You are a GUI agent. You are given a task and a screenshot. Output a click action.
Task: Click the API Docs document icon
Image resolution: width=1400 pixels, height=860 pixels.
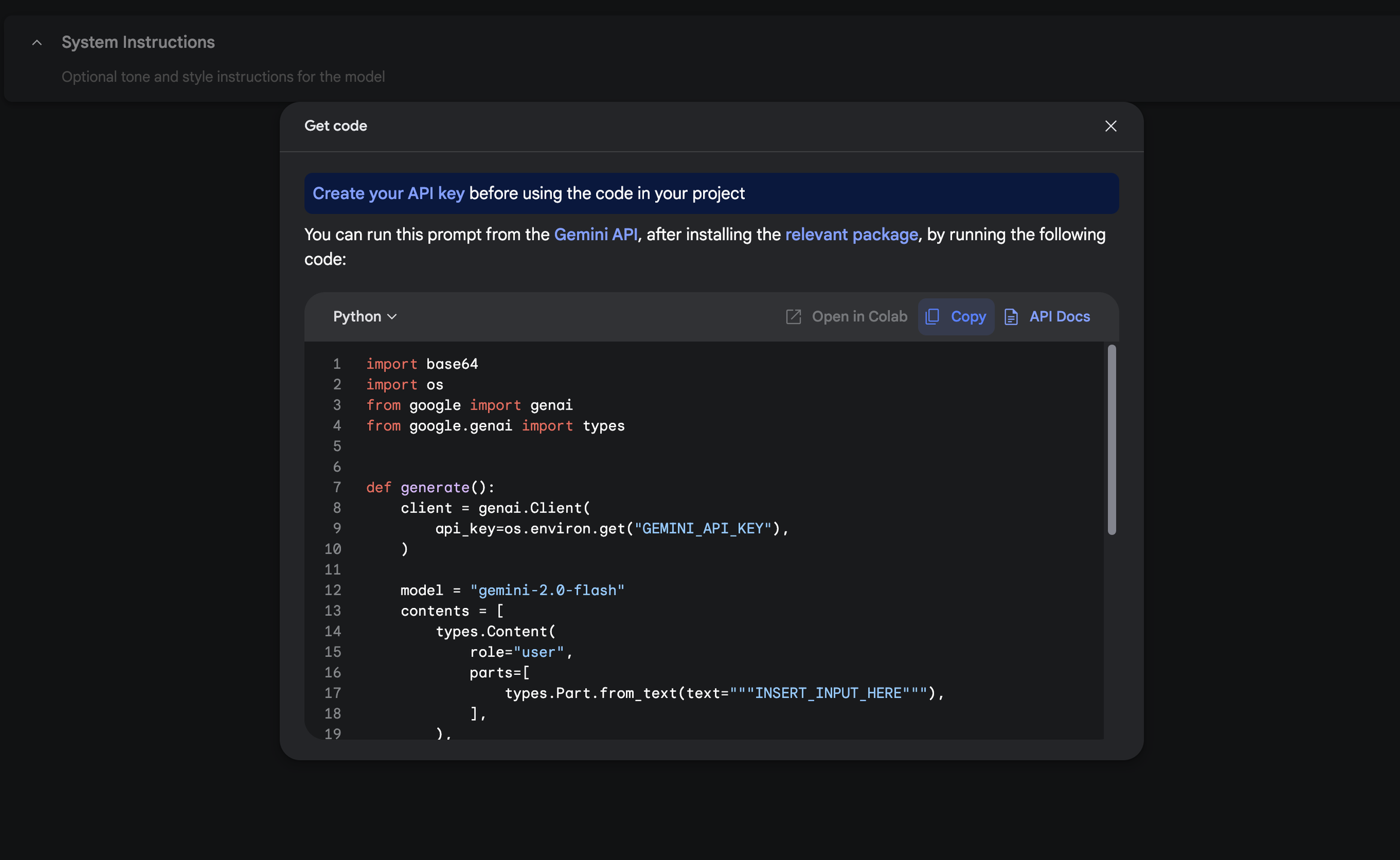pos(1011,317)
